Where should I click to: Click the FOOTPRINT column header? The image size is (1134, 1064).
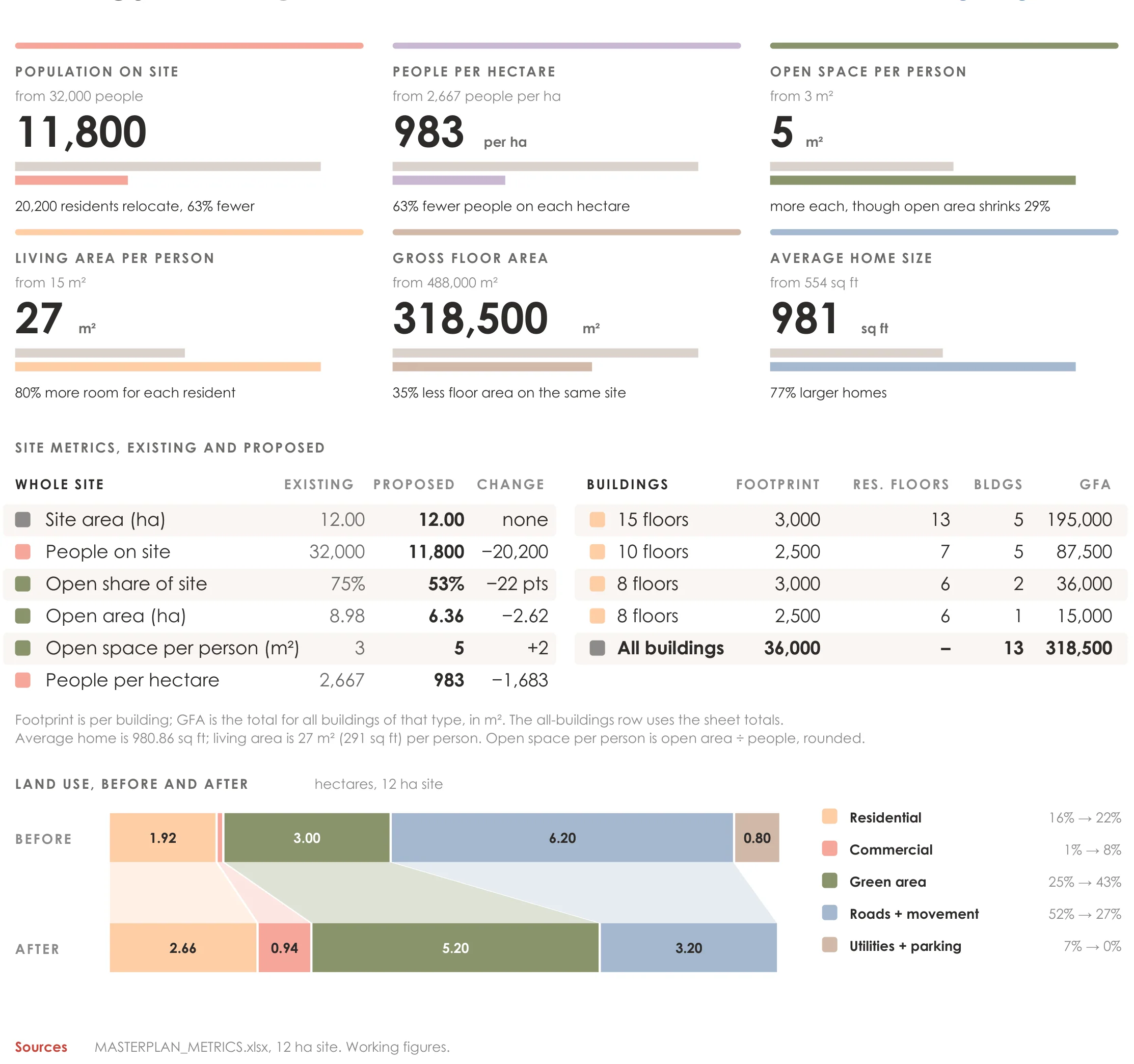778,485
